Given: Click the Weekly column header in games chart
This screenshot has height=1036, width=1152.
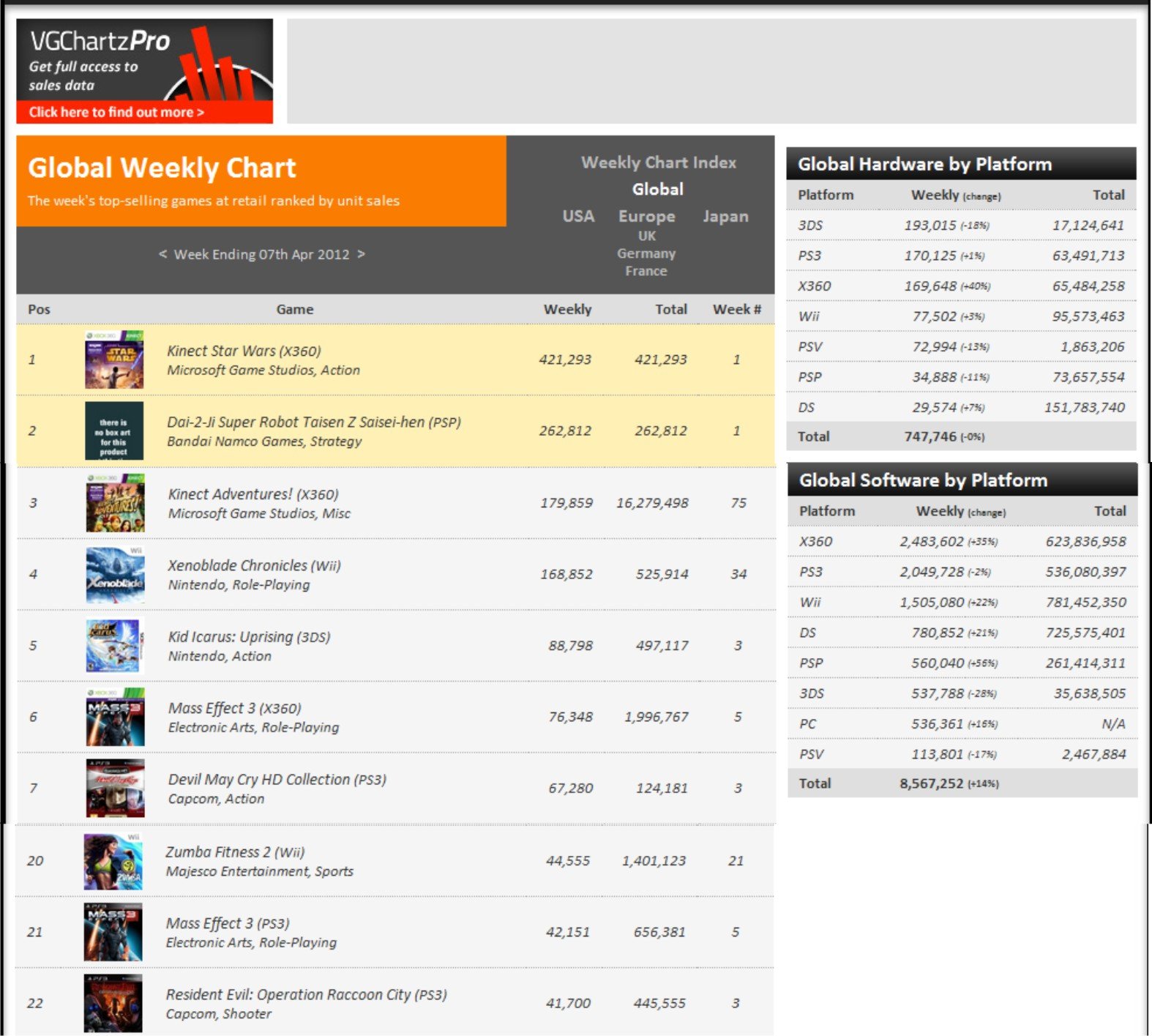Looking at the screenshot, I should [567, 309].
